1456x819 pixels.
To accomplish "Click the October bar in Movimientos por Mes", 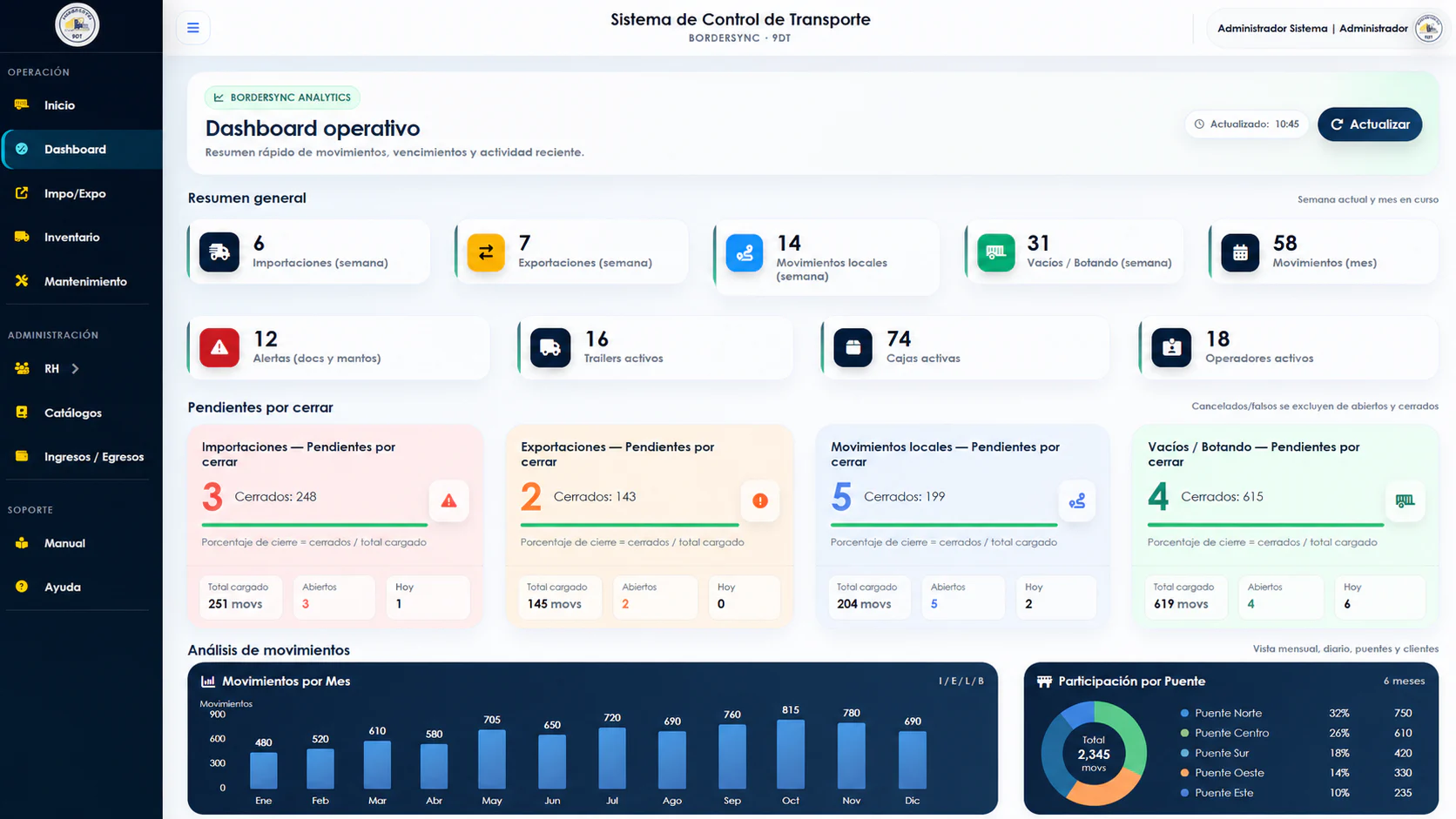I will click(791, 755).
